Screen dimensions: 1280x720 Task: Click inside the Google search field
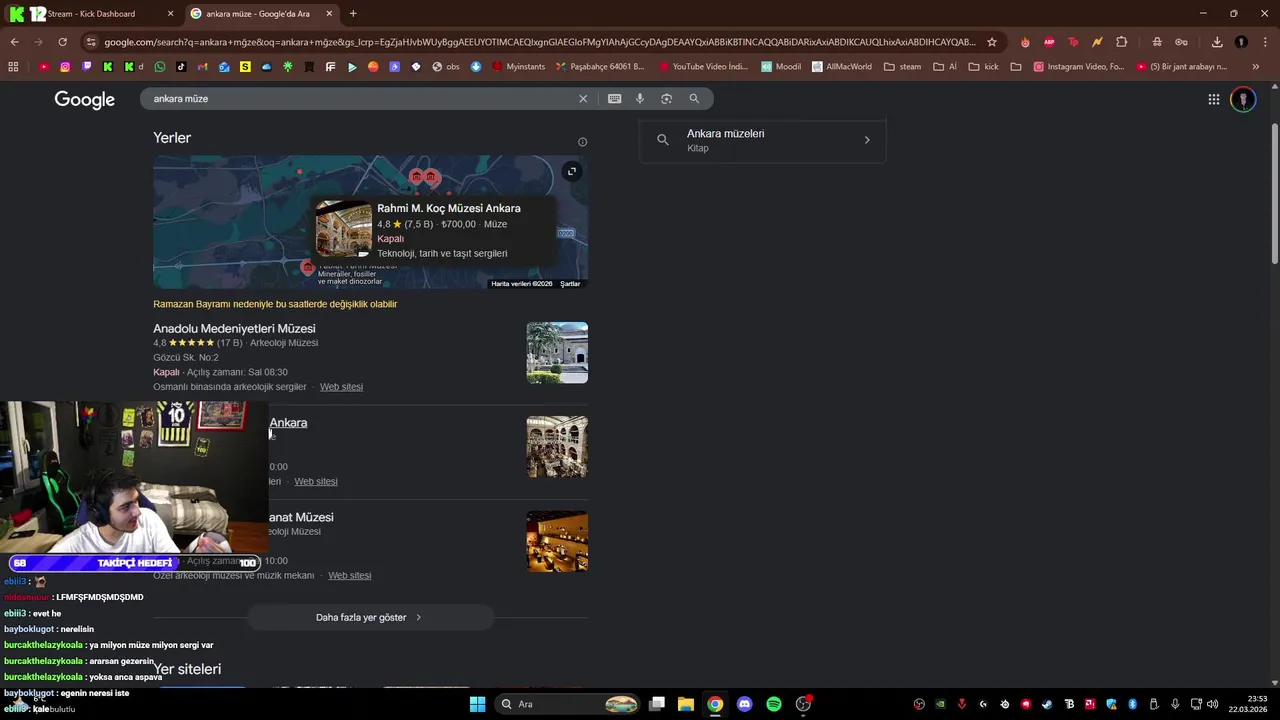point(360,99)
